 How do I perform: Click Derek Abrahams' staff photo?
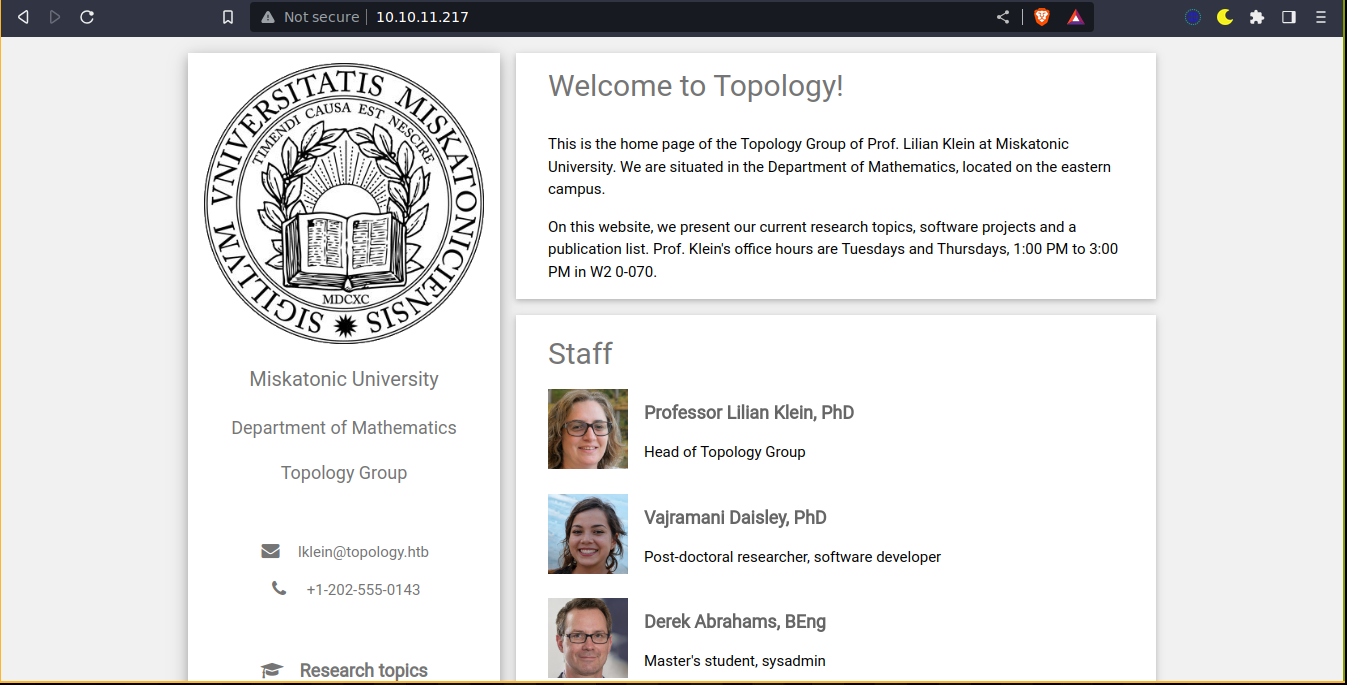[x=588, y=638]
